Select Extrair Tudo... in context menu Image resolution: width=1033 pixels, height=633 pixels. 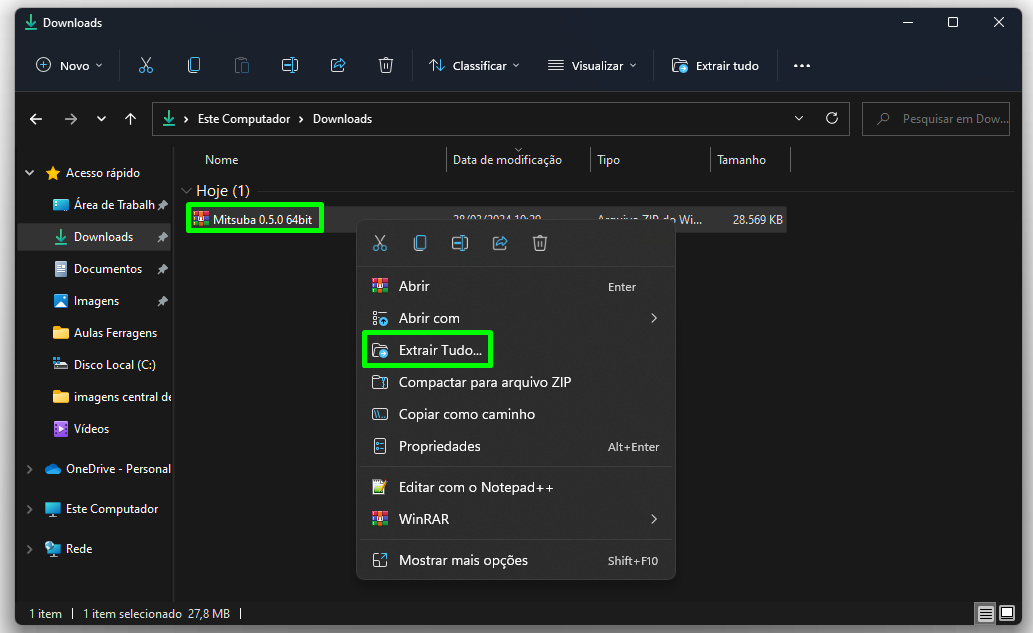[x=516, y=350]
